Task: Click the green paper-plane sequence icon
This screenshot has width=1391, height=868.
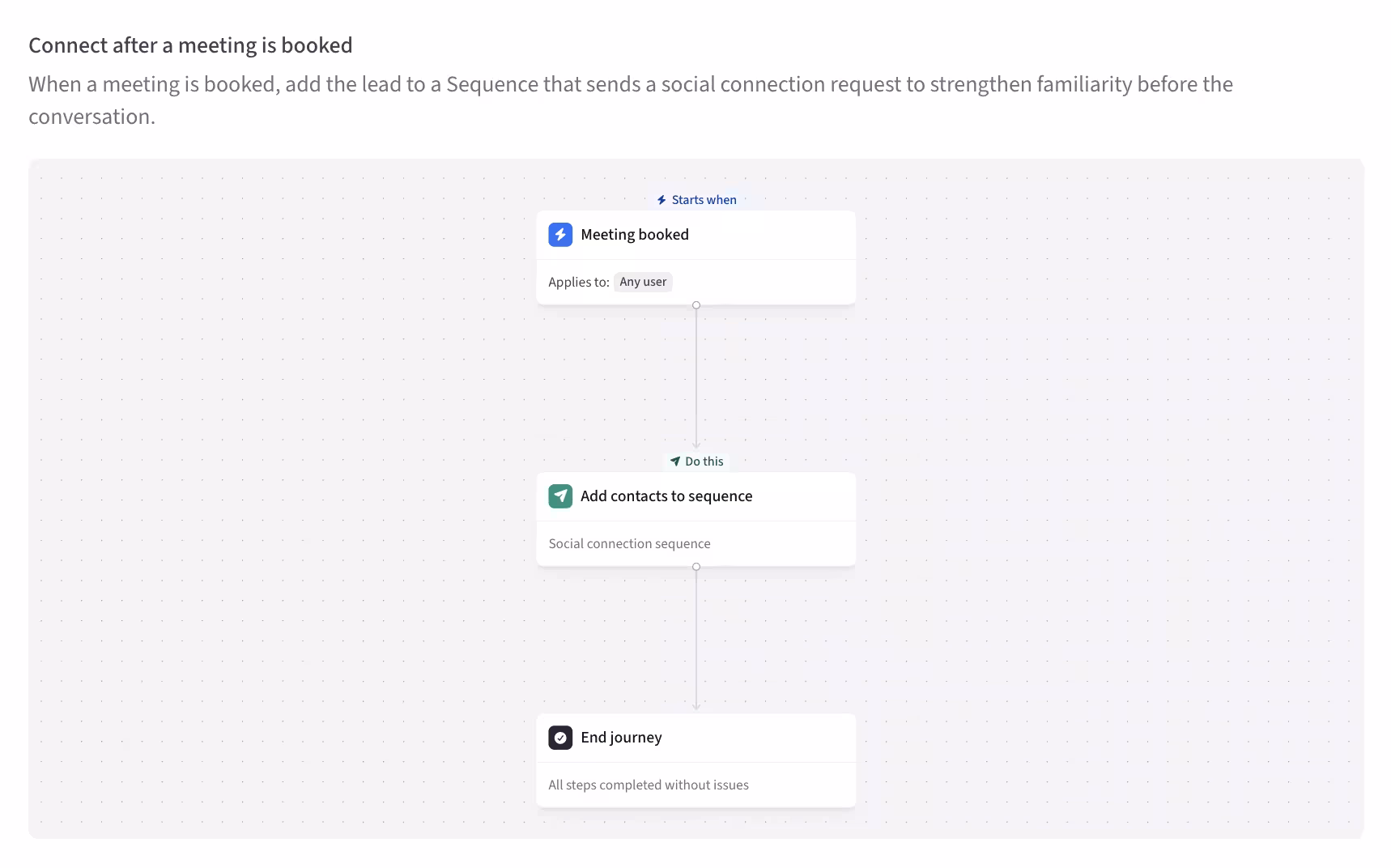Action: [x=560, y=496]
